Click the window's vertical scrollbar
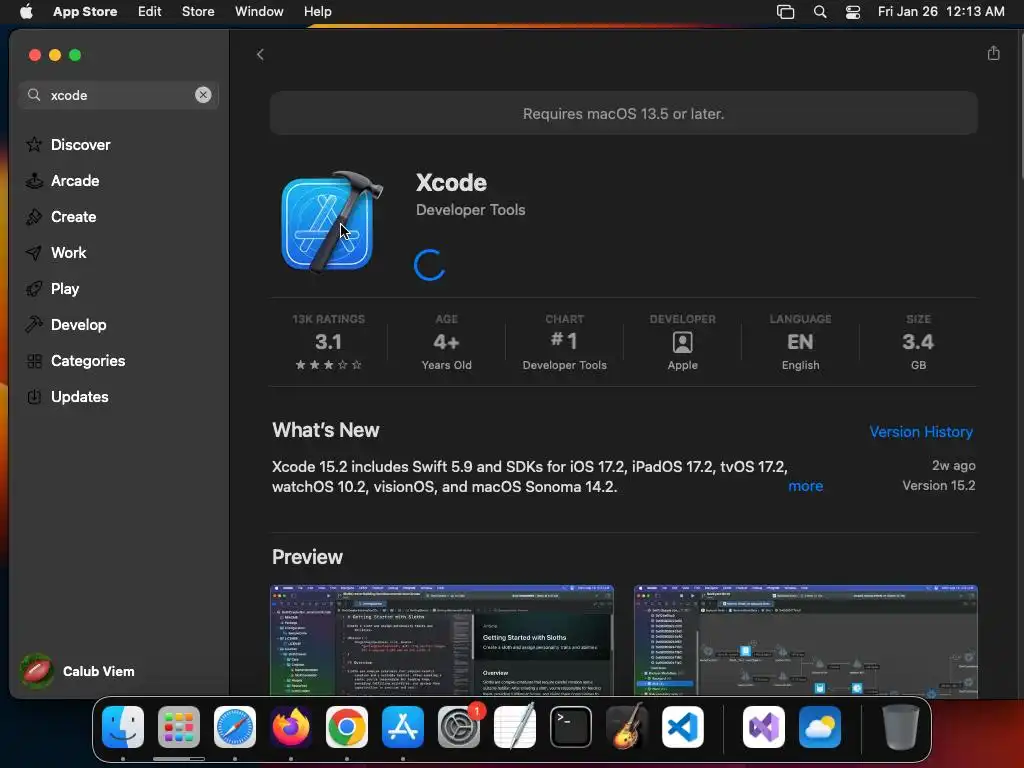1024x768 pixels. click(1020, 104)
